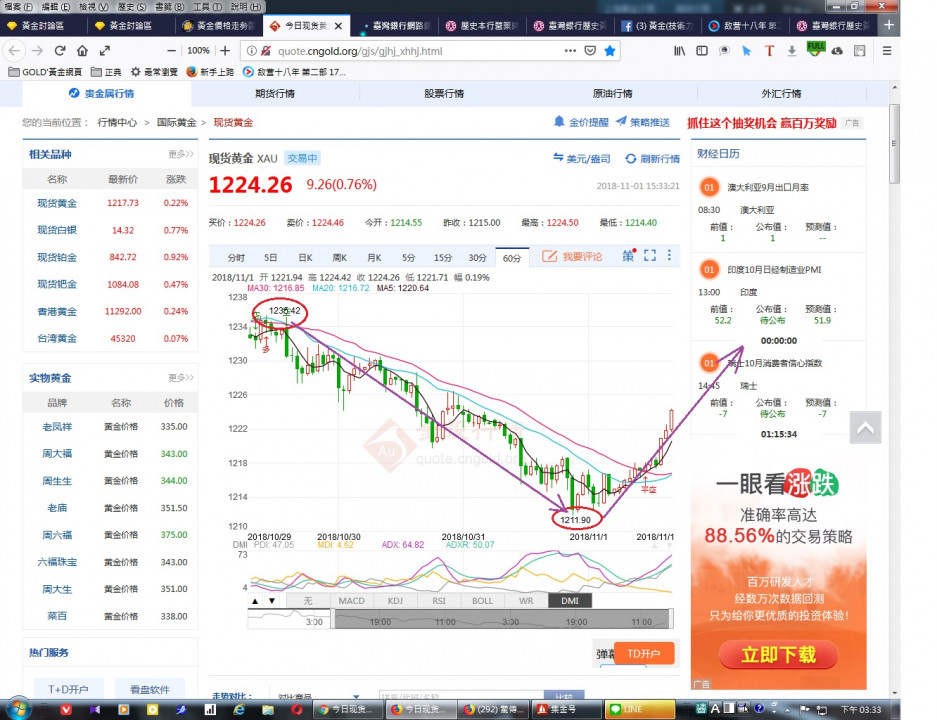Click the browser back arrow
Screen dimensions: 937x720
coord(14,51)
